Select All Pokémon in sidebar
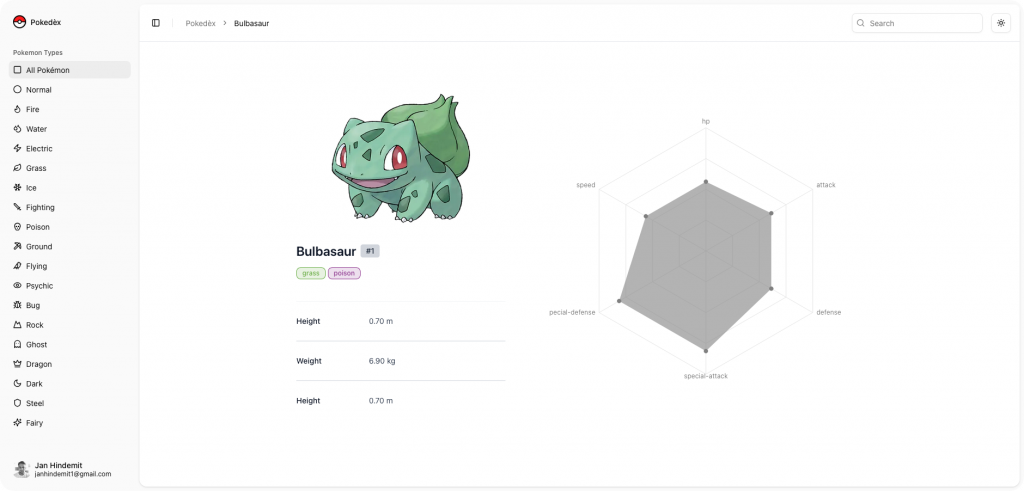Viewport: 1024px width, 491px height. pyautogui.click(x=69, y=70)
